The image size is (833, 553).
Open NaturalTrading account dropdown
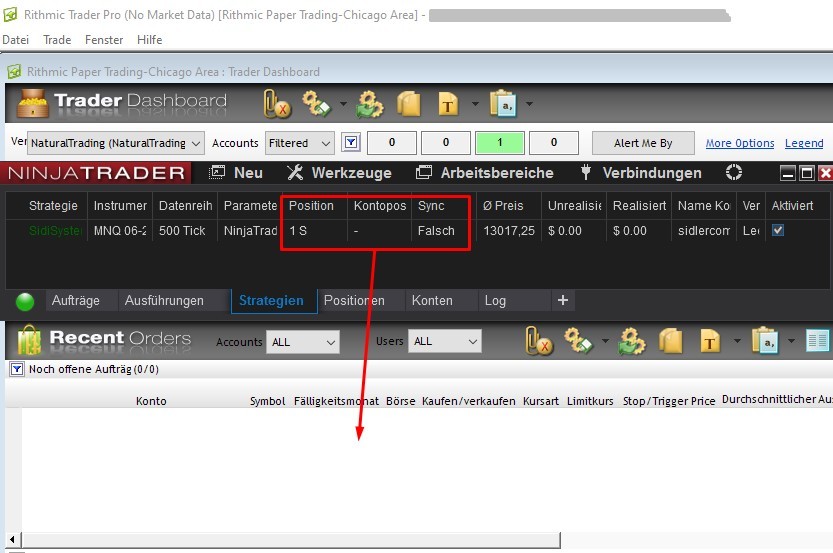pos(115,143)
